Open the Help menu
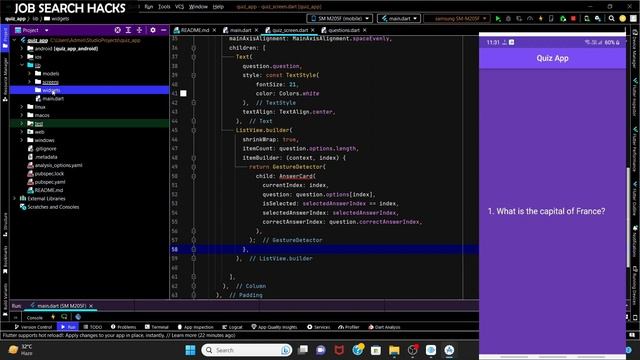Screen dimensions: 640x360 218,7
